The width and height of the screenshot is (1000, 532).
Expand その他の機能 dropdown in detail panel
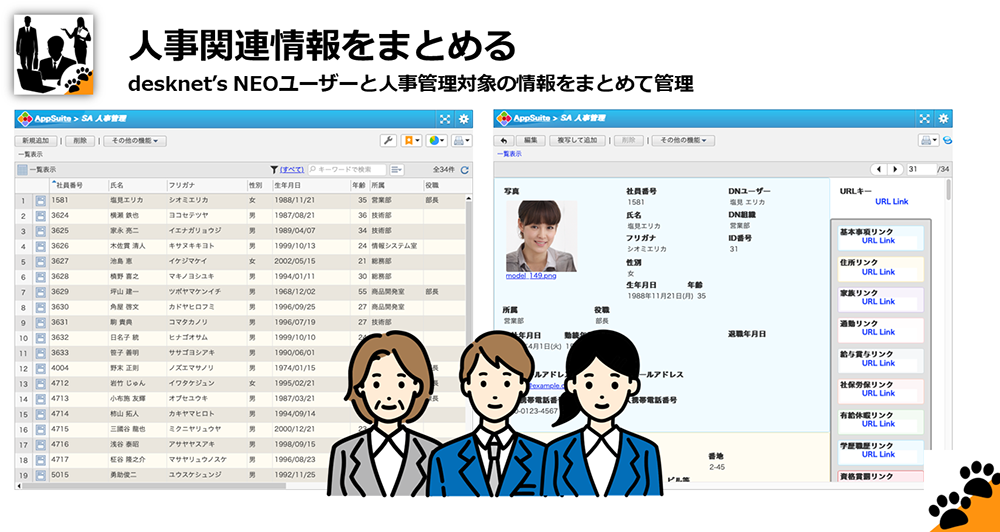[683, 141]
